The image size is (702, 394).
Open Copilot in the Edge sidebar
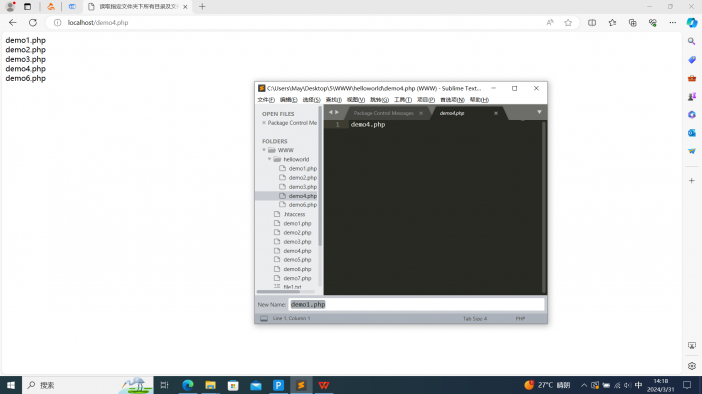(692, 22)
